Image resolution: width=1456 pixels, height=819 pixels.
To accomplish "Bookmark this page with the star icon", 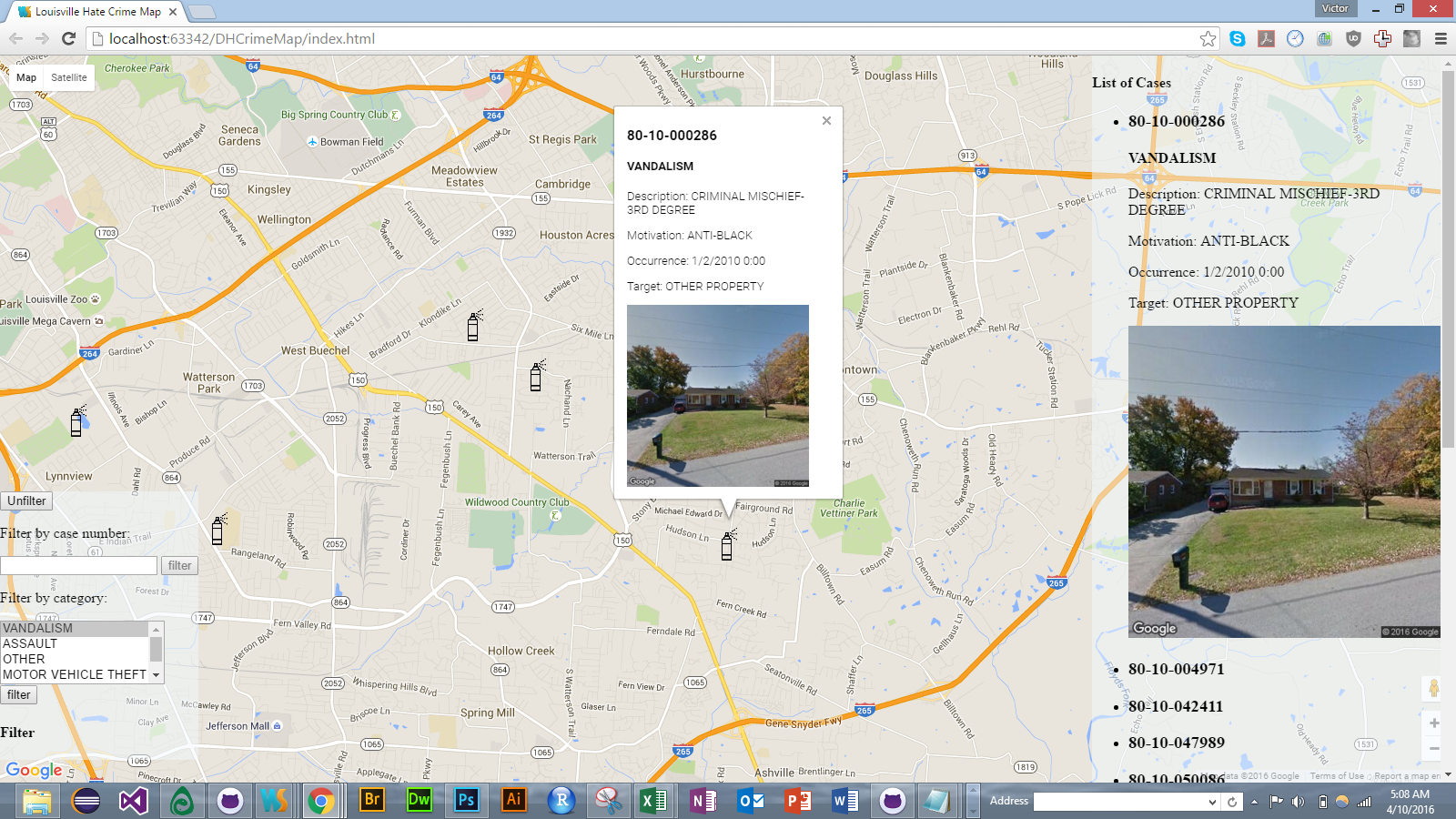I will pos(1208,38).
